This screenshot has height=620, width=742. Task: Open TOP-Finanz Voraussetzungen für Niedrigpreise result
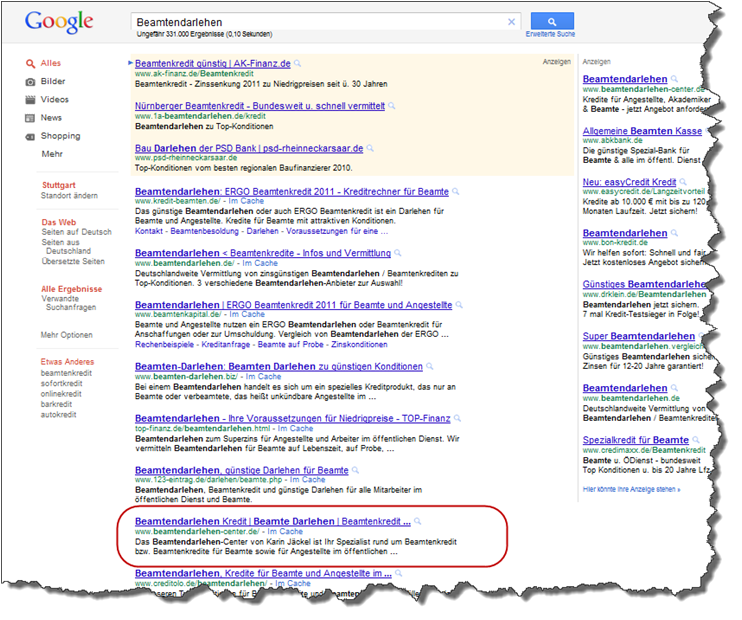292,419
